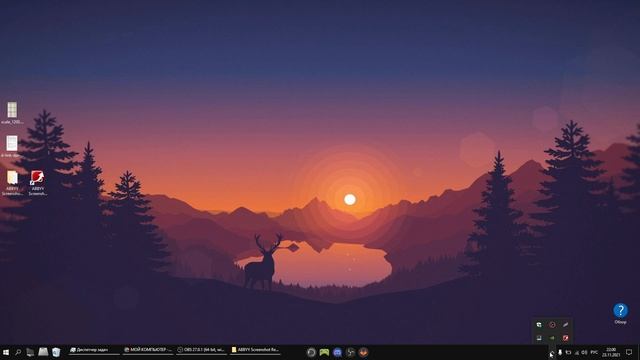Image resolution: width=640 pixels, height=360 pixels.
Task: Open Action Center notifications icon
Action: (629, 352)
